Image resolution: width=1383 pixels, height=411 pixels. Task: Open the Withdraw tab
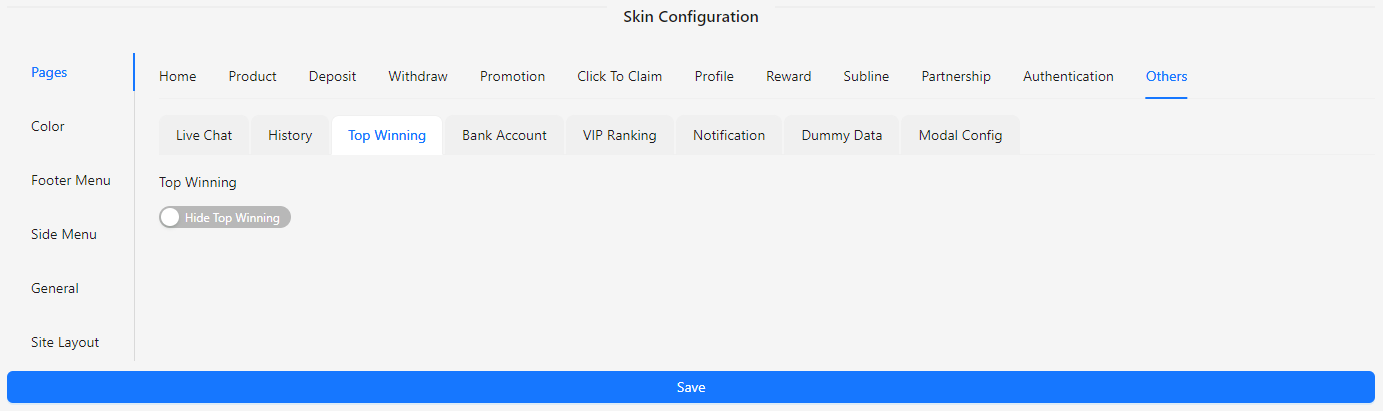(418, 77)
